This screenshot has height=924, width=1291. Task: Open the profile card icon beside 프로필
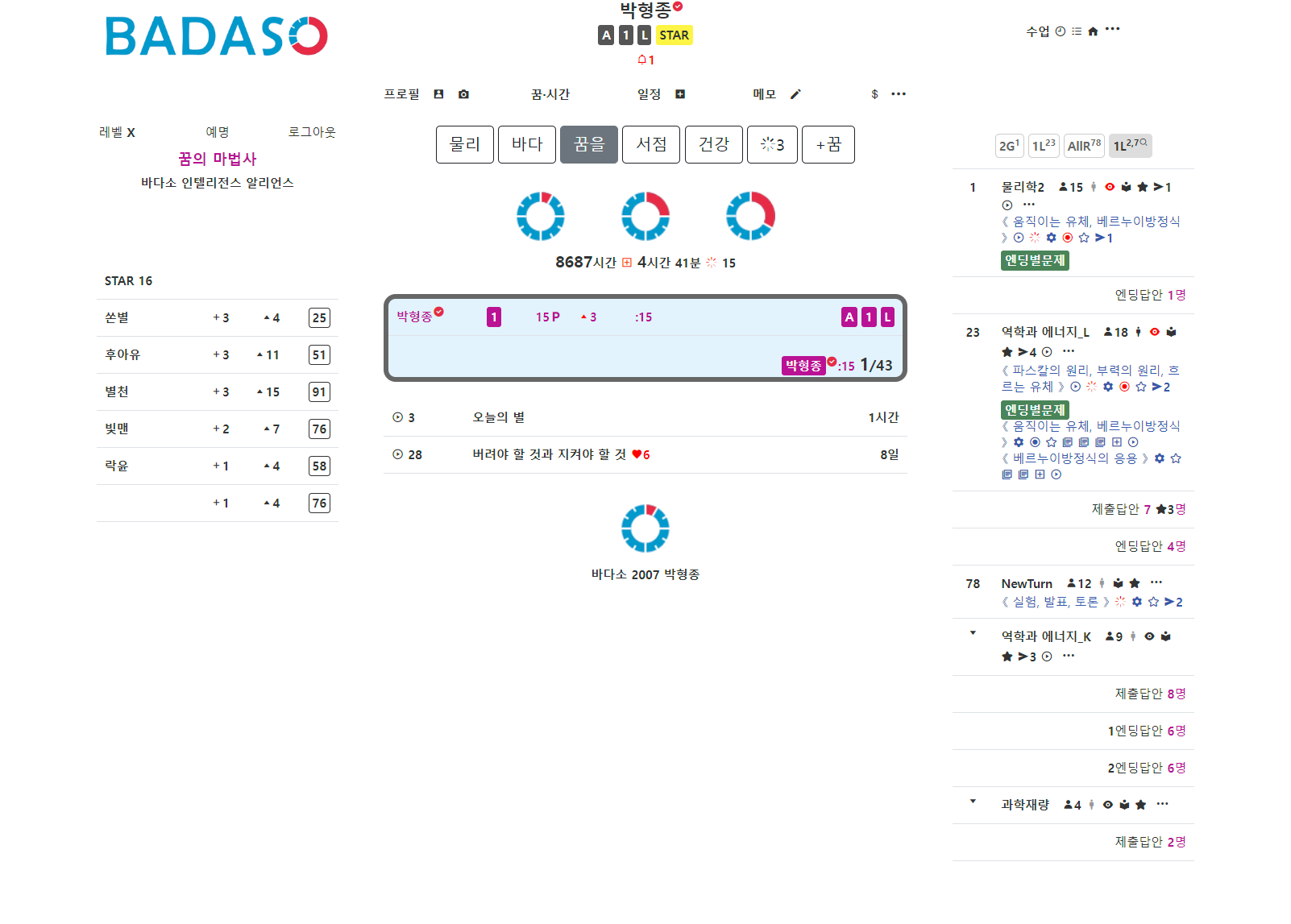pos(438,94)
